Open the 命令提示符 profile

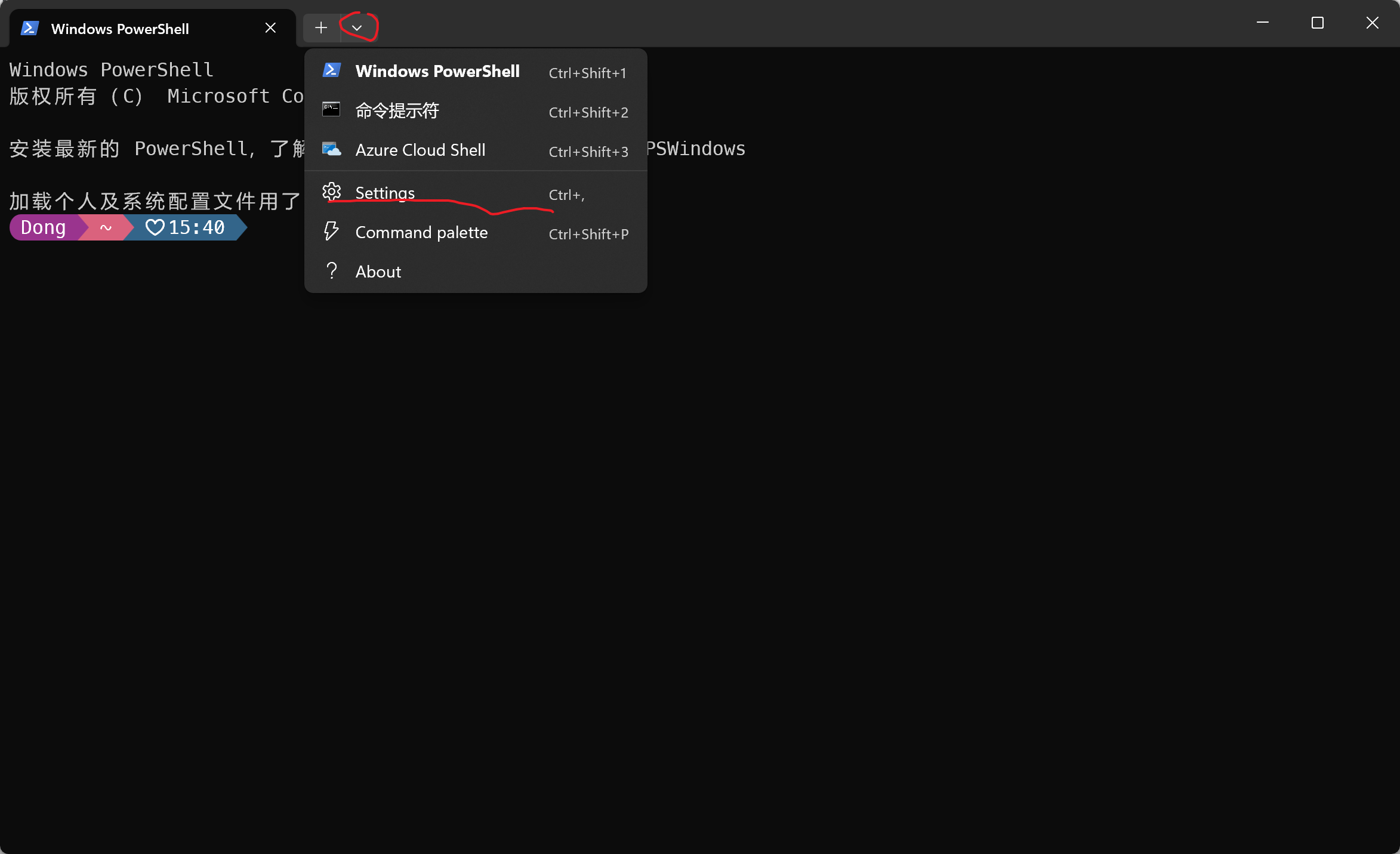pos(397,111)
